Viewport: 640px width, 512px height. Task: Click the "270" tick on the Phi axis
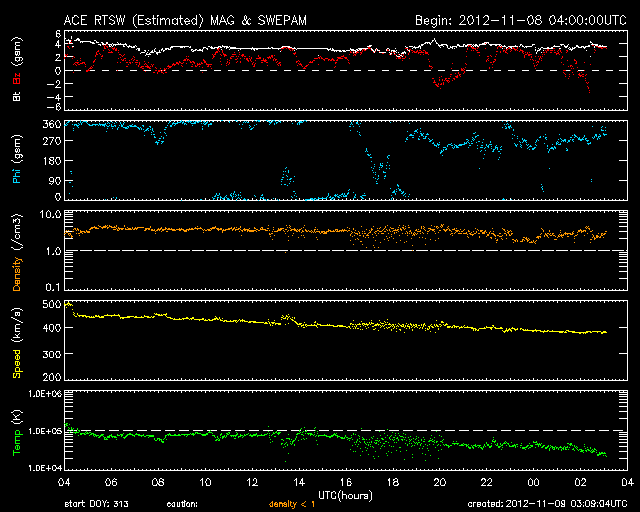click(x=52, y=141)
